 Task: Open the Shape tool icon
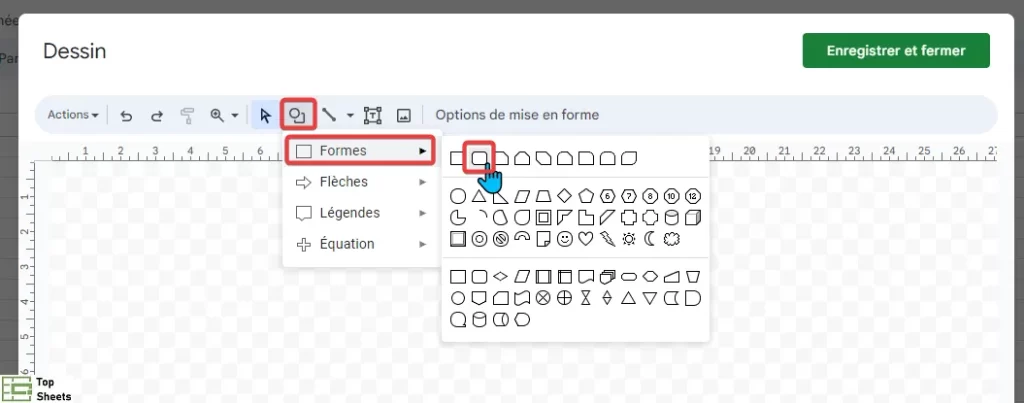298,116
